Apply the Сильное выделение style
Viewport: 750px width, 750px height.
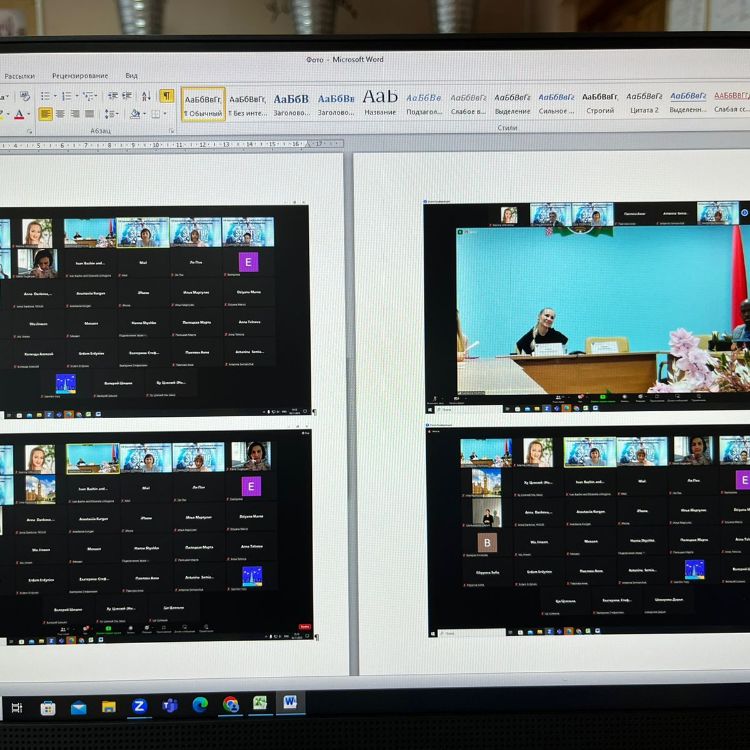[x=556, y=103]
